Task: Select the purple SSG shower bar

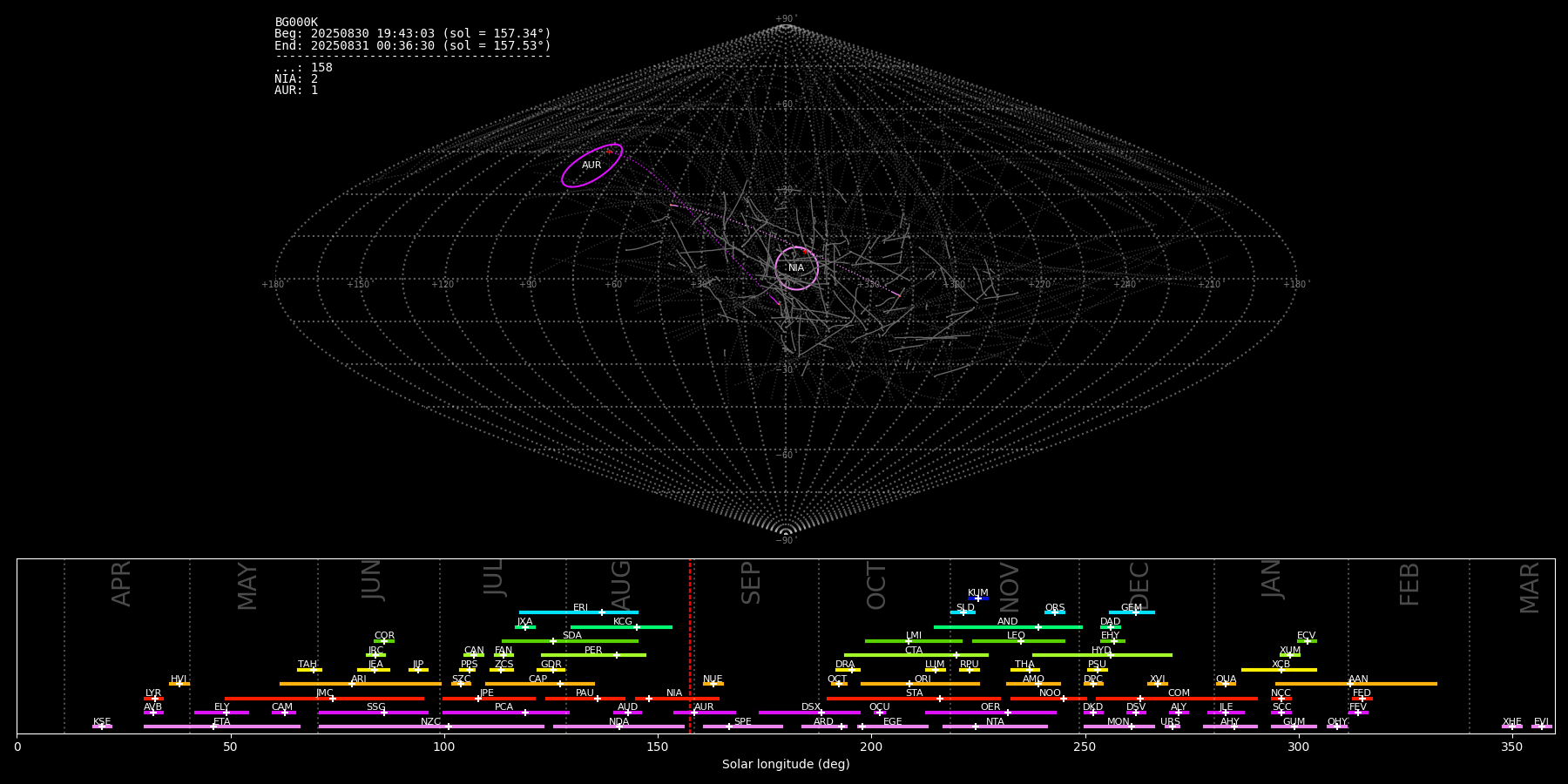Action: tap(373, 713)
